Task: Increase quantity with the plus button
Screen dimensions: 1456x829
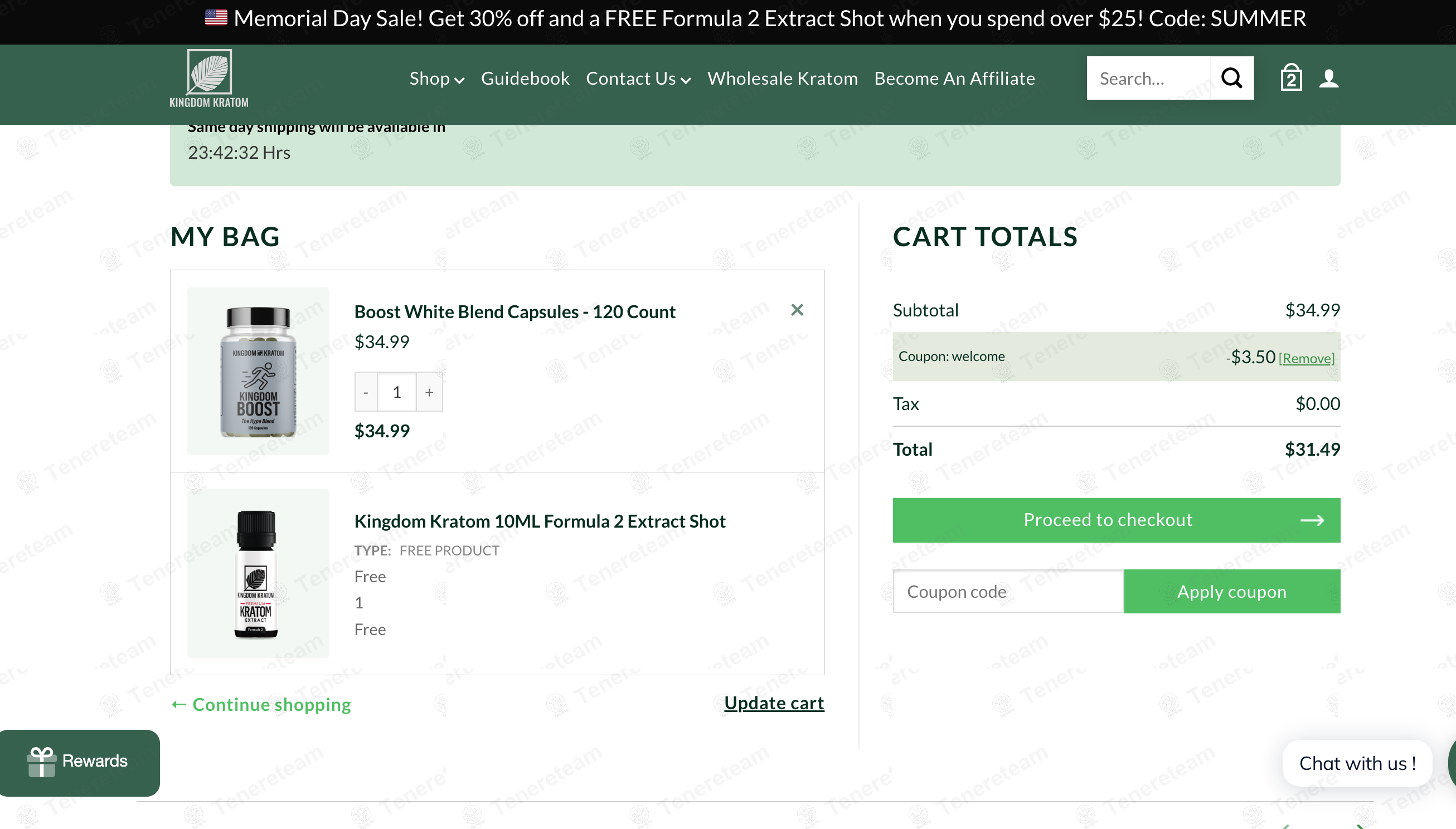Action: tap(429, 392)
